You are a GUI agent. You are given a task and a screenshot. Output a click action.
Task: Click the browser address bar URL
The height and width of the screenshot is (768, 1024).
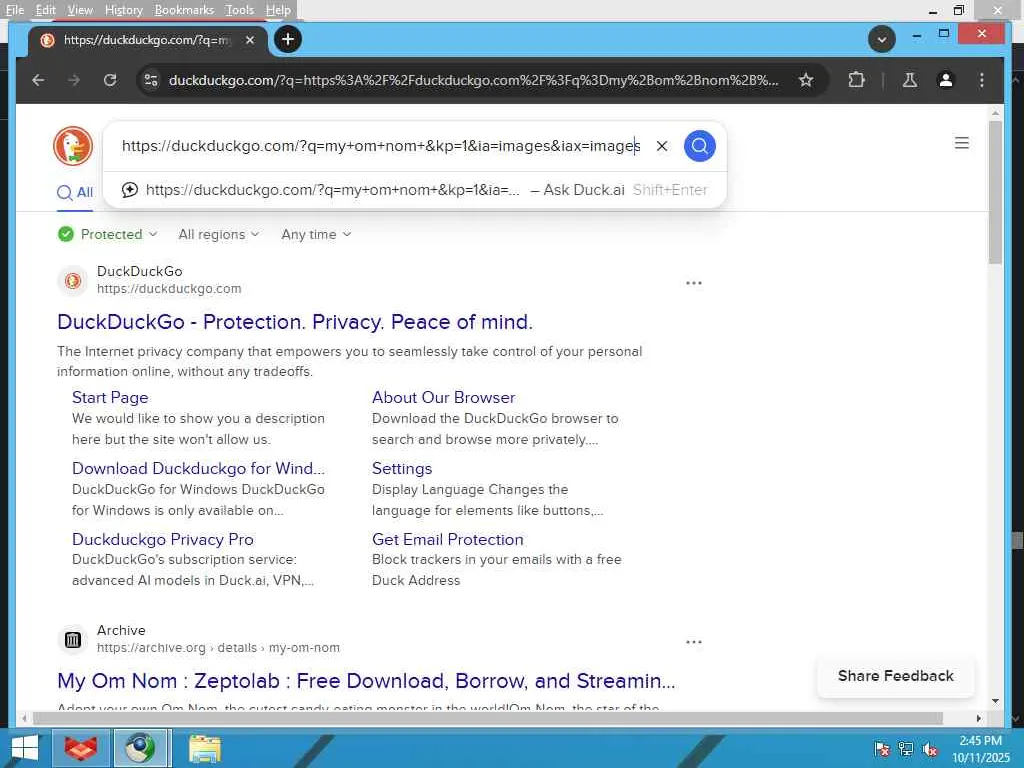click(473, 80)
